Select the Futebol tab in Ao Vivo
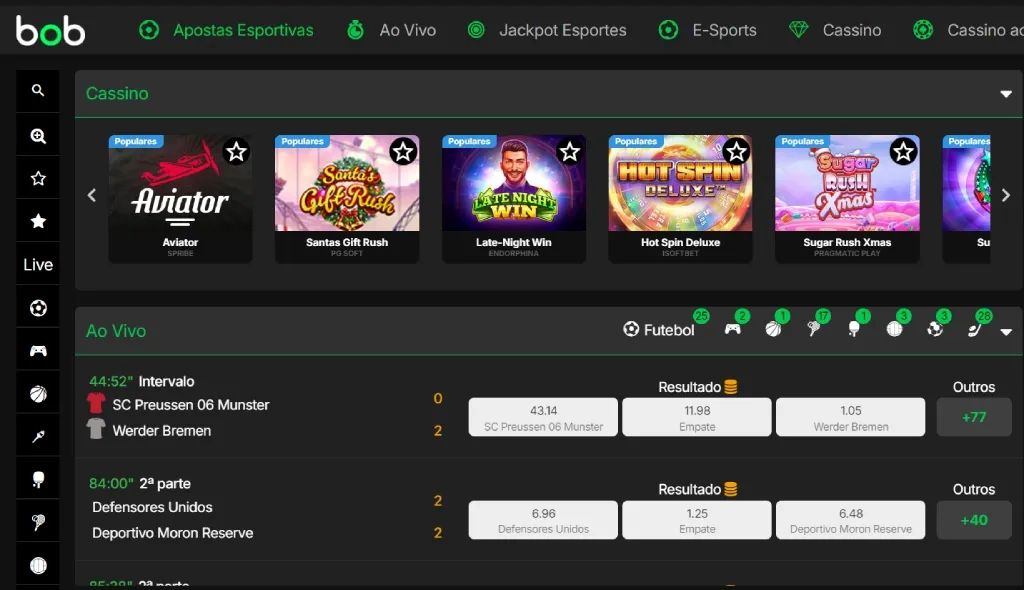 tap(658, 330)
